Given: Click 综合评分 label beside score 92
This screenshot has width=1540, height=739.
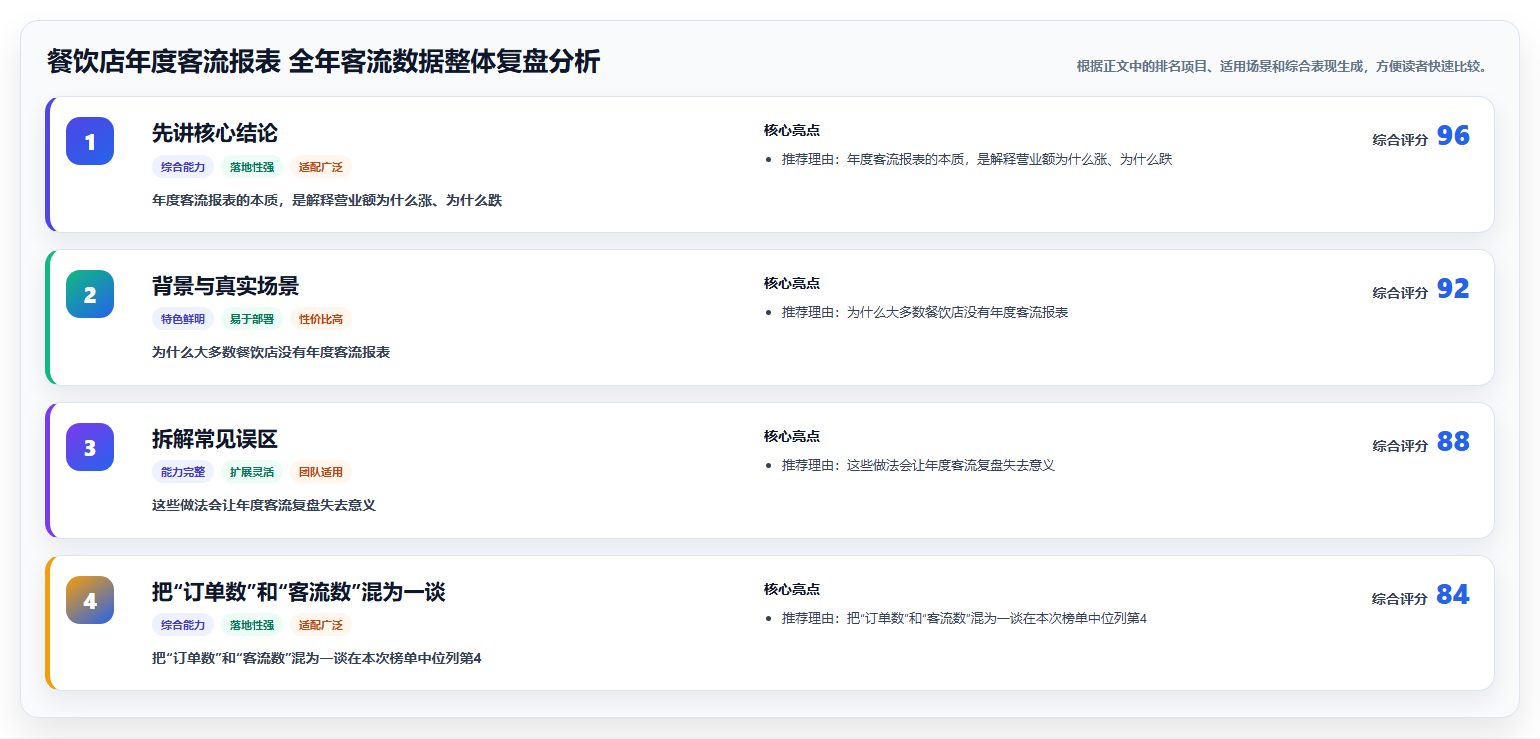Looking at the screenshot, I should pos(1400,293).
